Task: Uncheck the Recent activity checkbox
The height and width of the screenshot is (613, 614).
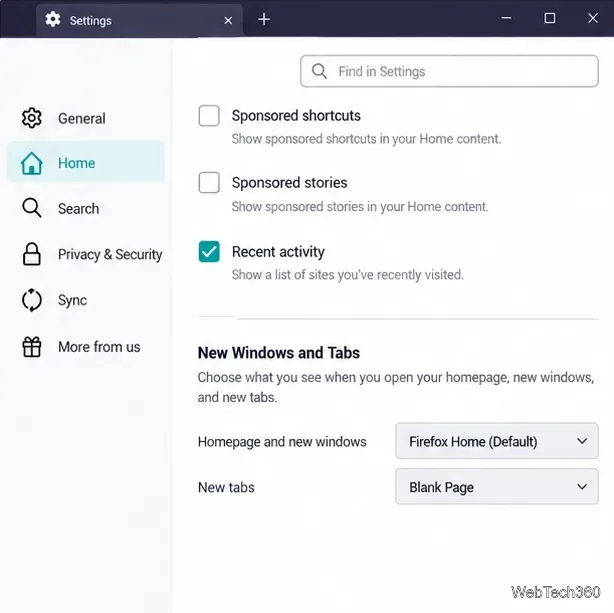Action: click(209, 251)
